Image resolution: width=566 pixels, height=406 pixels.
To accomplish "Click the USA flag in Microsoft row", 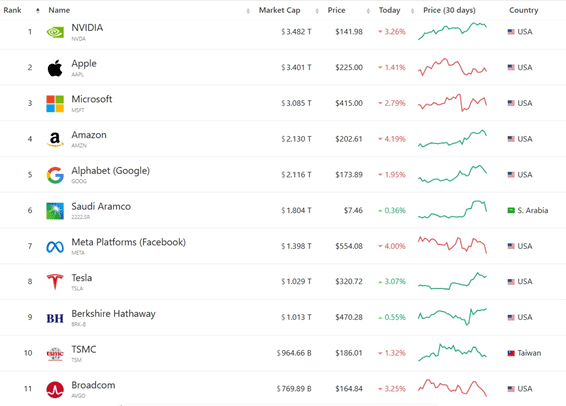I will pyautogui.click(x=511, y=103).
